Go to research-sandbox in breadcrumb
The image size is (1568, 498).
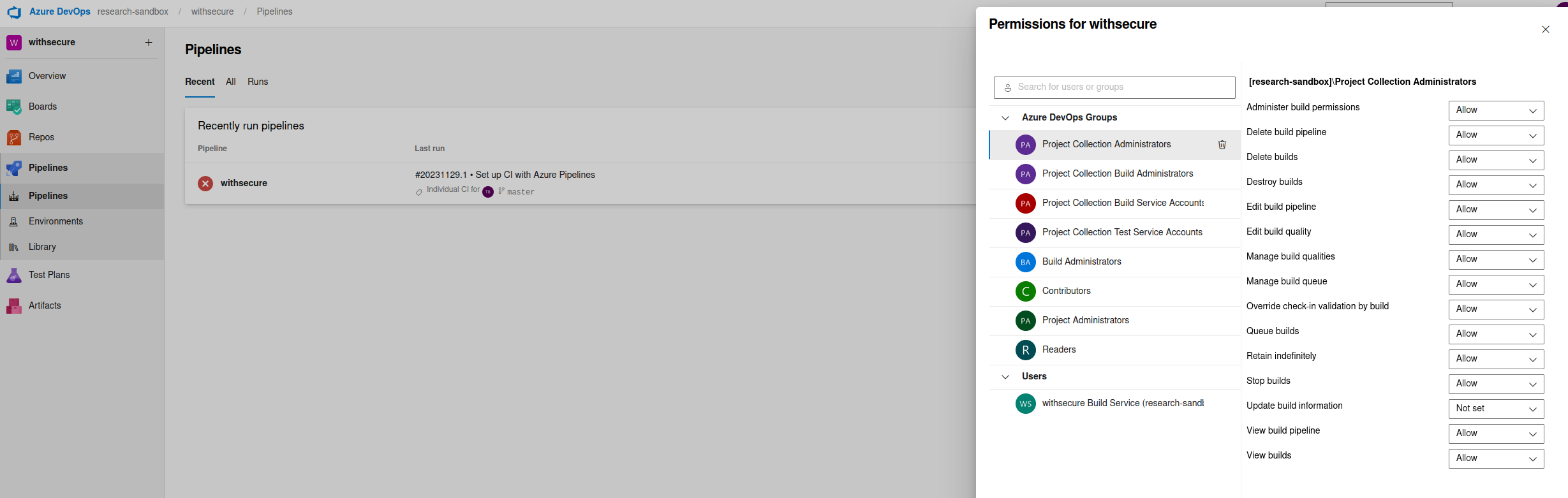pyautogui.click(x=133, y=11)
